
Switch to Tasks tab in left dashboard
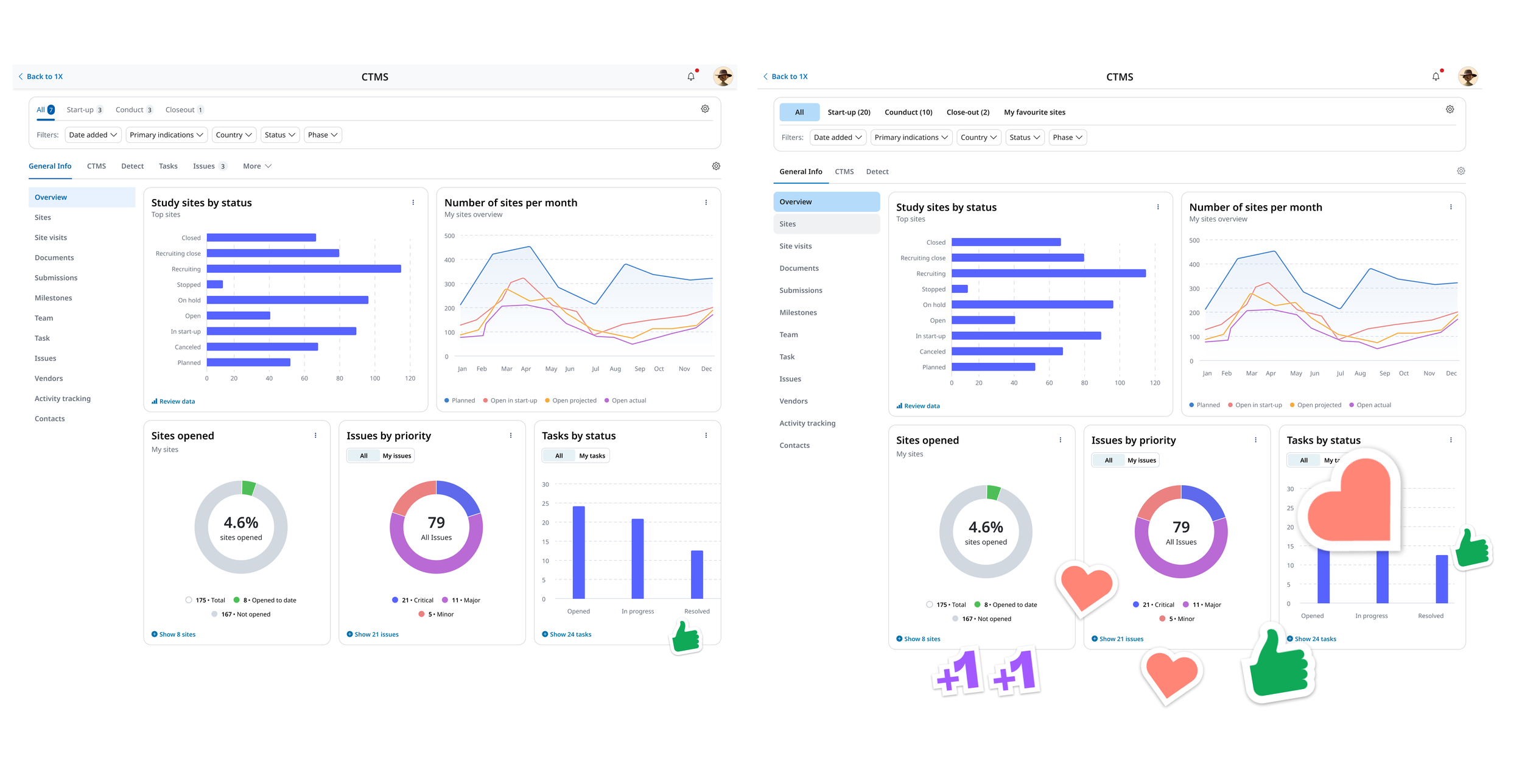click(168, 166)
